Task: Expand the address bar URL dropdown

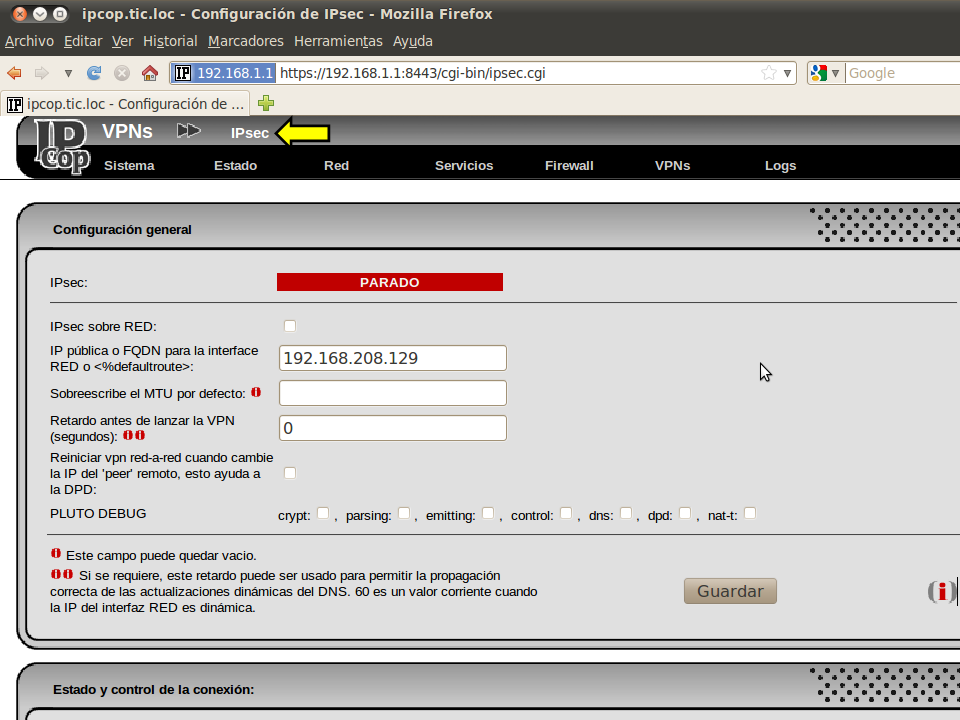Action: coord(788,73)
